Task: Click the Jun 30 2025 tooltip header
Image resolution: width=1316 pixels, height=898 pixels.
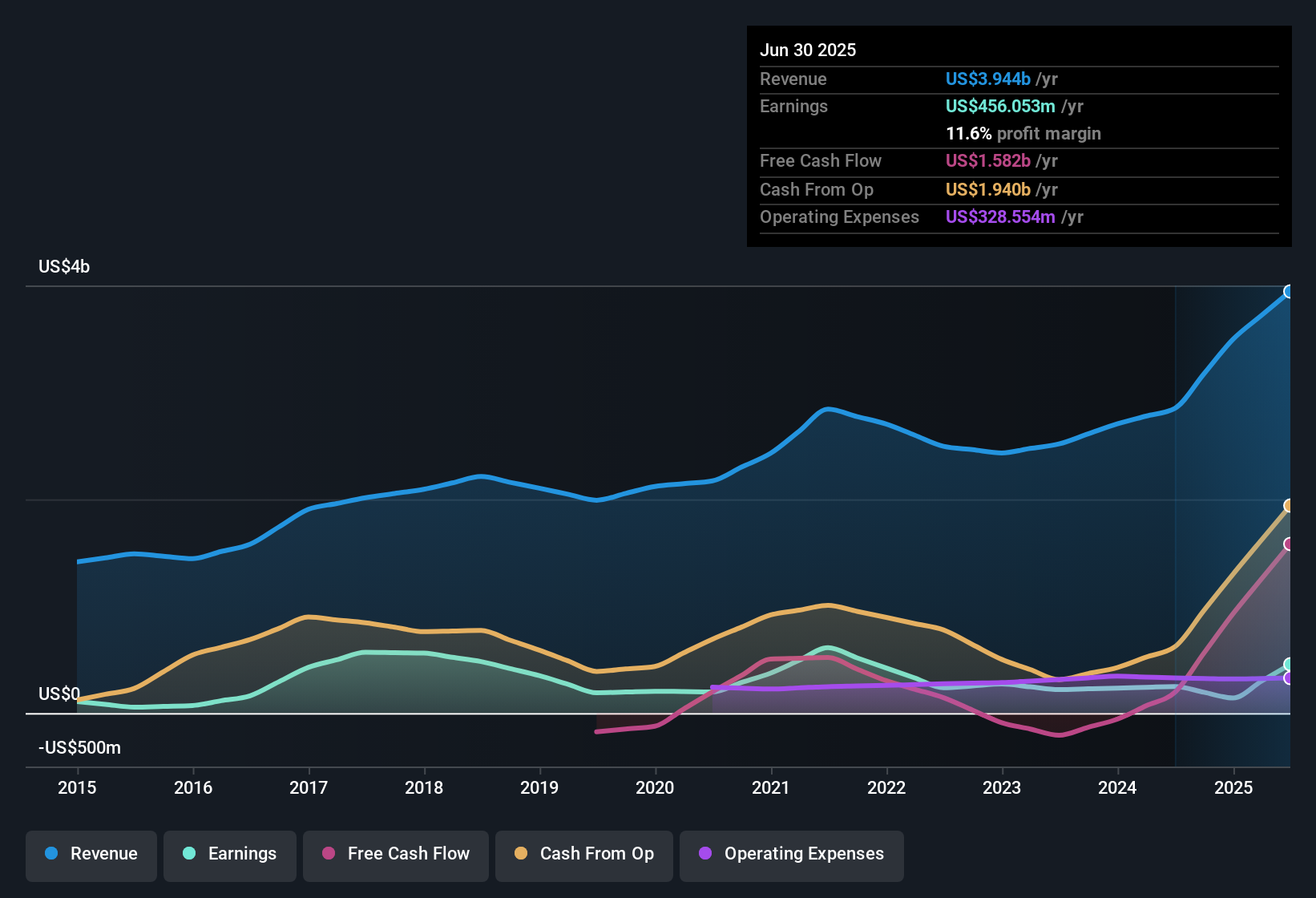Action: click(808, 50)
